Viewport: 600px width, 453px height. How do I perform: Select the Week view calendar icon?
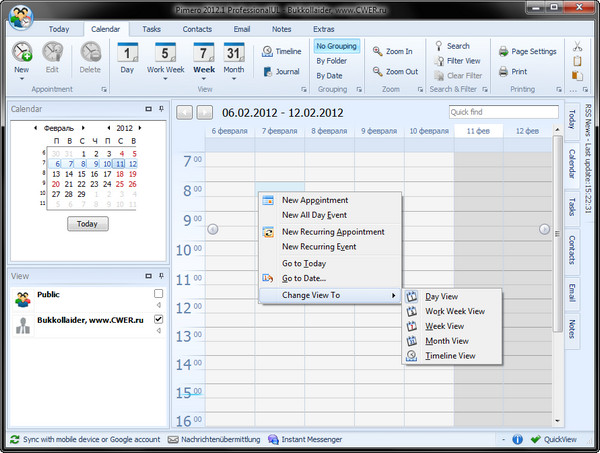click(x=204, y=52)
